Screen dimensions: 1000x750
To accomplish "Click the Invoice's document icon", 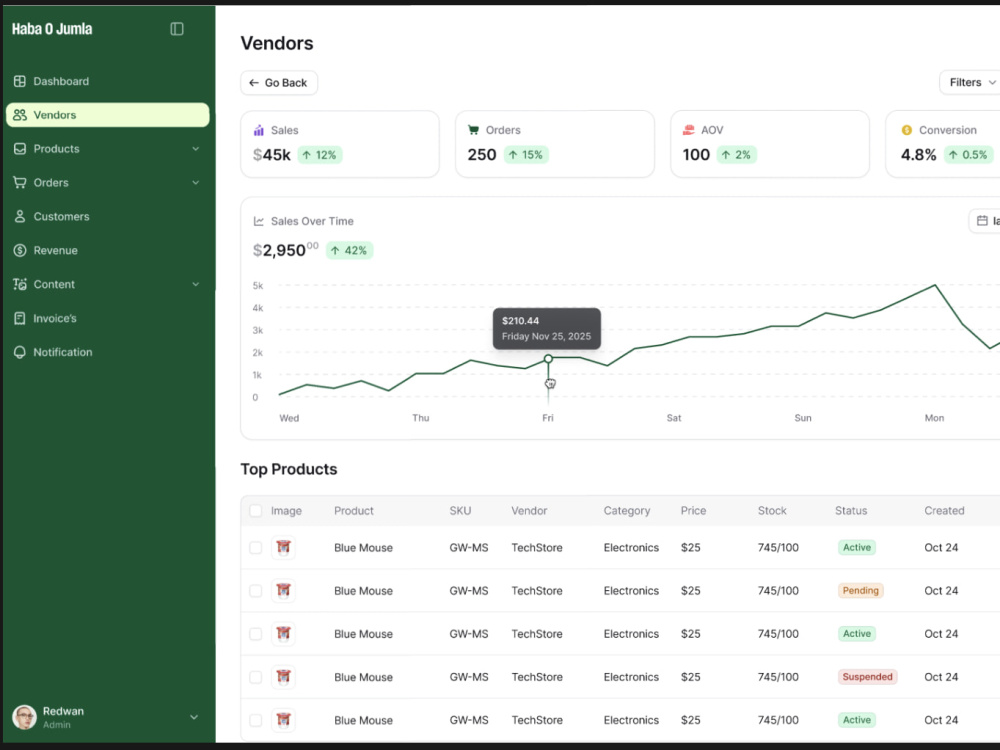I will pyautogui.click(x=20, y=318).
